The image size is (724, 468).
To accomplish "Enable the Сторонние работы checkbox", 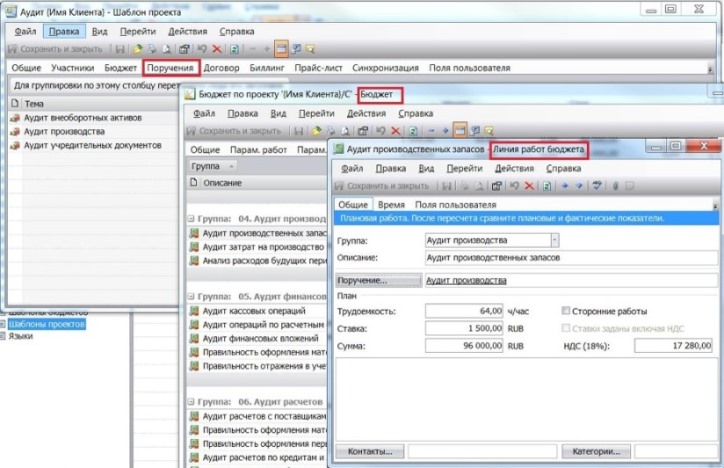I will [566, 311].
